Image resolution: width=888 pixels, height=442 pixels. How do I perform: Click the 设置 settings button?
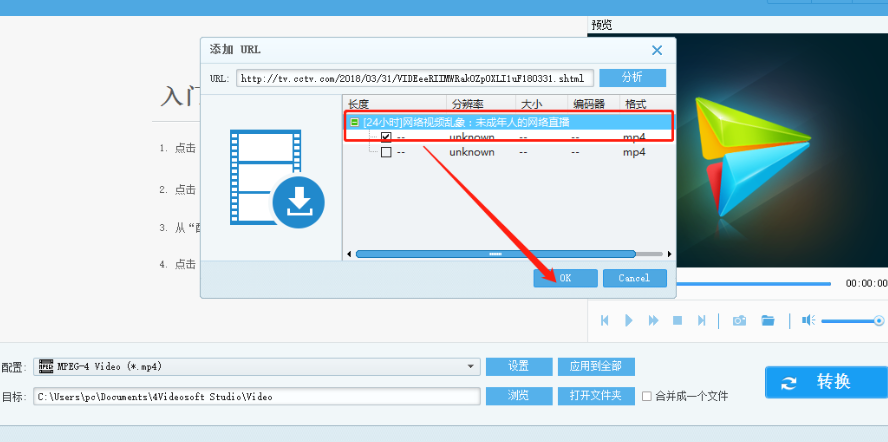tap(519, 367)
